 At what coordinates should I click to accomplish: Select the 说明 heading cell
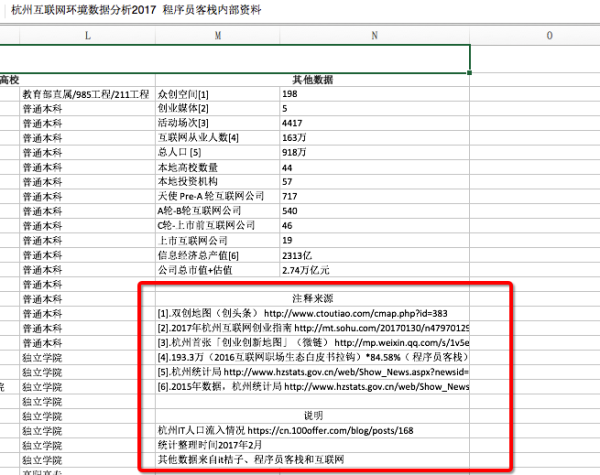click(313, 416)
